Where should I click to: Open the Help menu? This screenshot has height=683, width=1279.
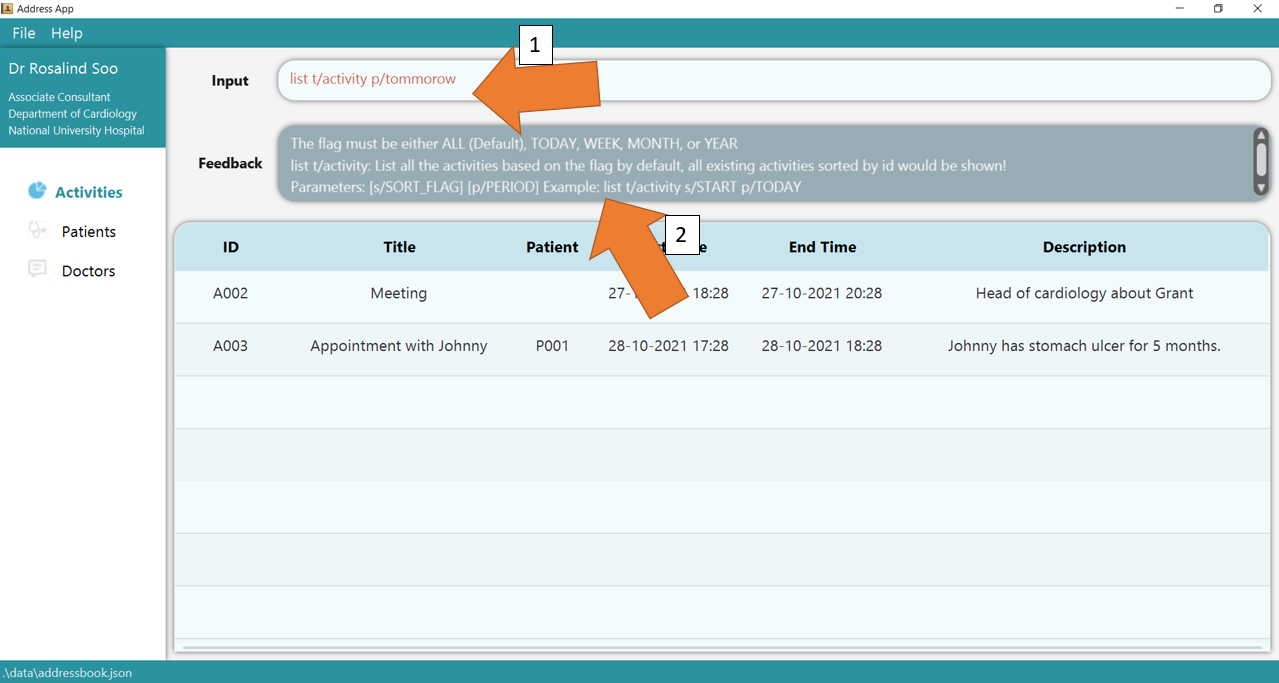click(x=66, y=32)
